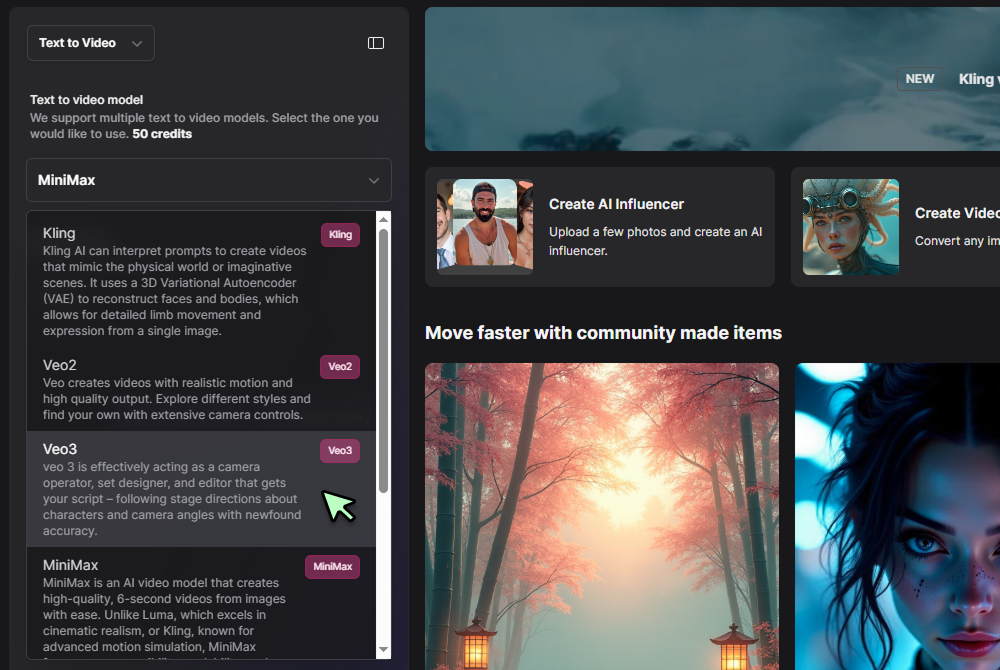1000x670 pixels.
Task: Pick the Veo3 model option
Action: tap(201, 489)
